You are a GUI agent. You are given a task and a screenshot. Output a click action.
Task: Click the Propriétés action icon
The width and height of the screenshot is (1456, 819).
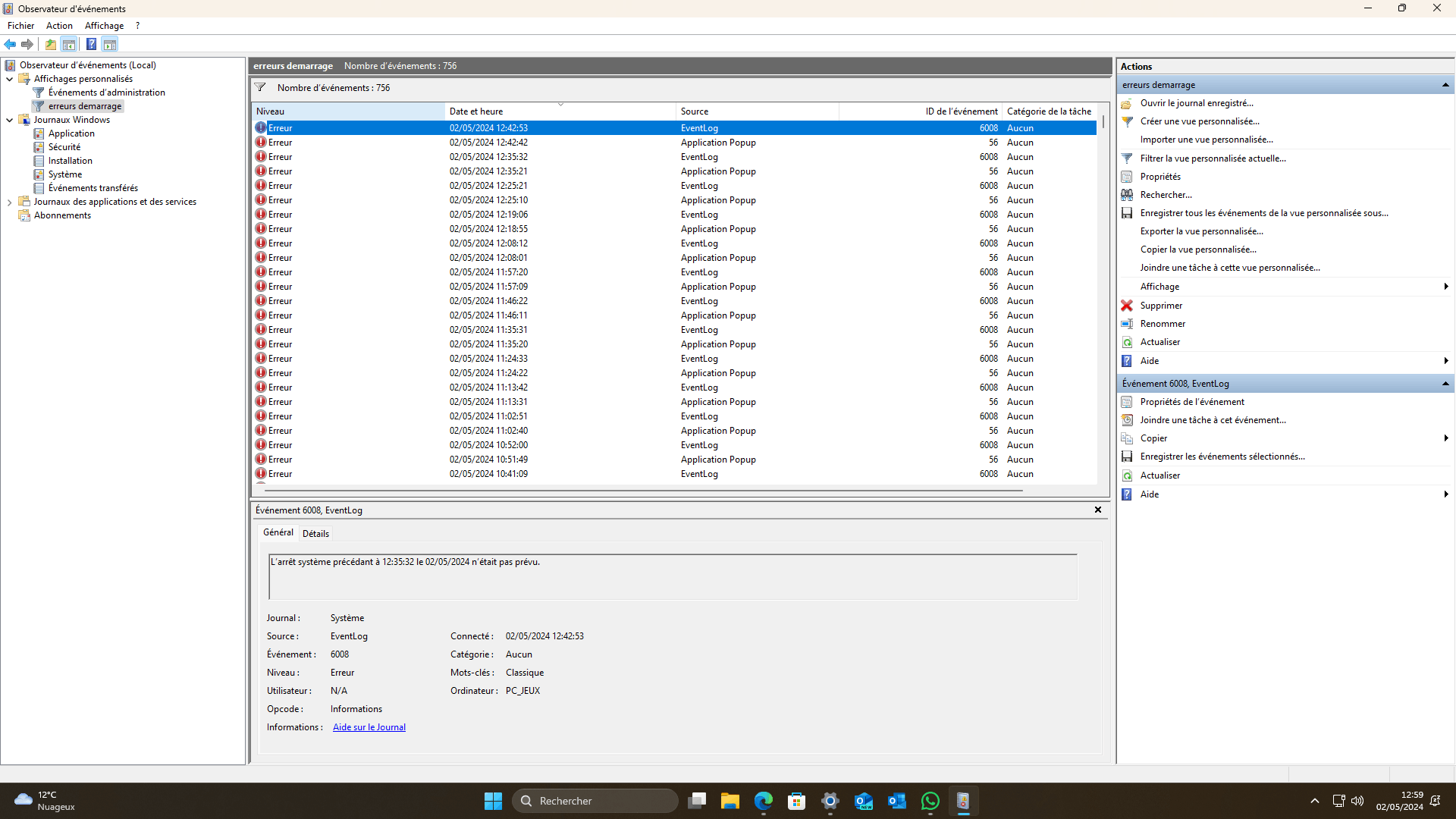pos(1127,177)
